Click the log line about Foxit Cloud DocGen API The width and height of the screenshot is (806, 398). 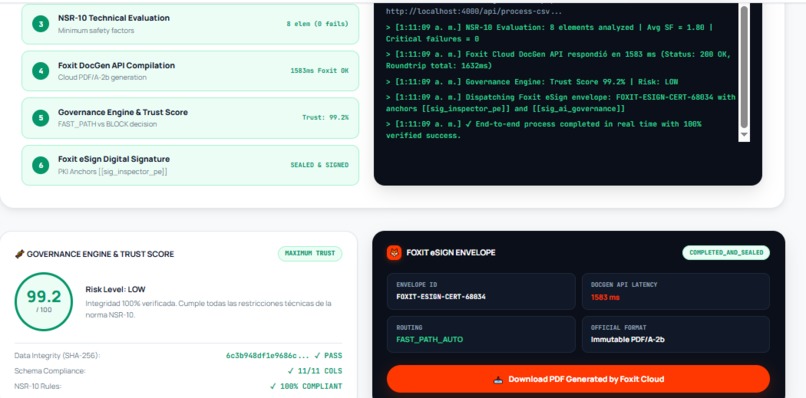click(x=558, y=60)
